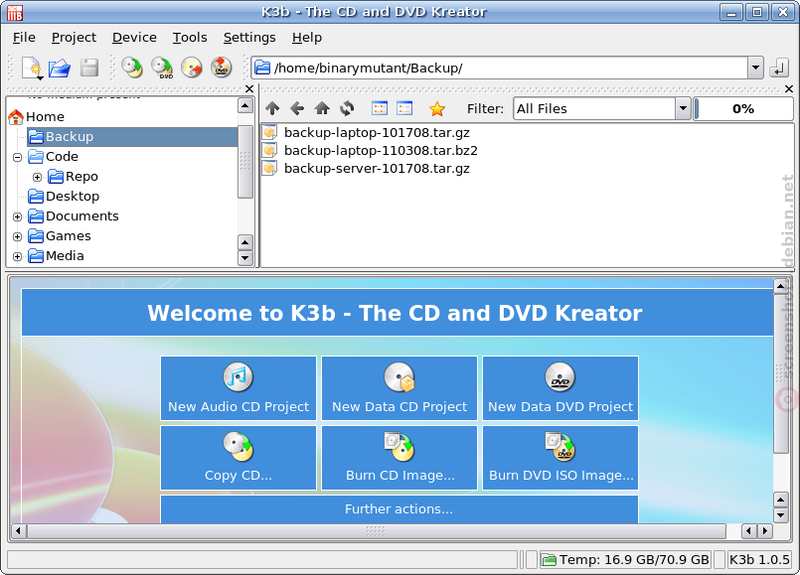Screen dimensions: 800x575
Task: Go back with the left arrow icon
Action: click(297, 108)
